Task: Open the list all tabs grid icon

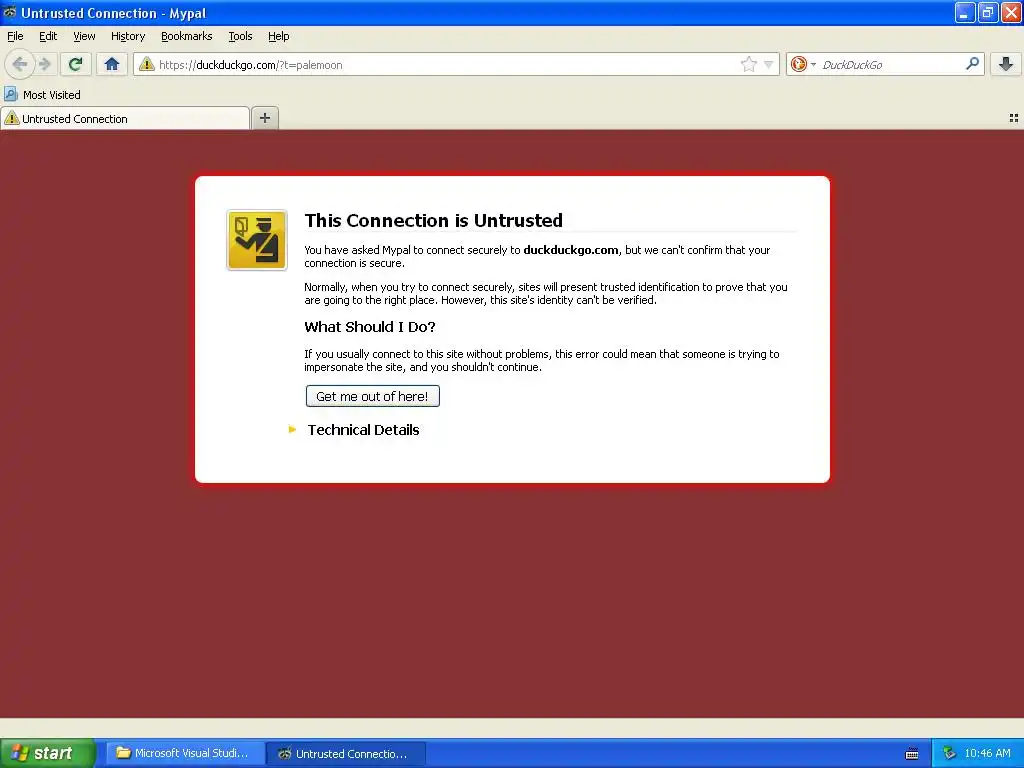Action: click(x=1014, y=118)
